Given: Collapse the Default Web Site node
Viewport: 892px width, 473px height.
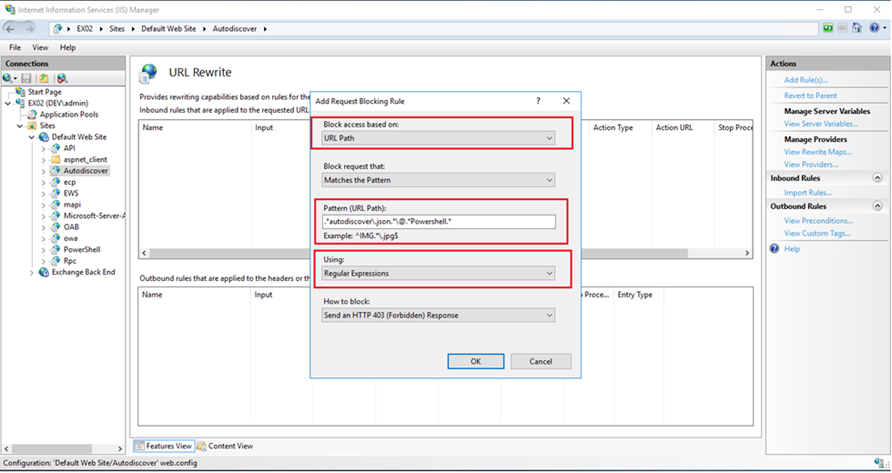Looking at the screenshot, I should click(32, 137).
